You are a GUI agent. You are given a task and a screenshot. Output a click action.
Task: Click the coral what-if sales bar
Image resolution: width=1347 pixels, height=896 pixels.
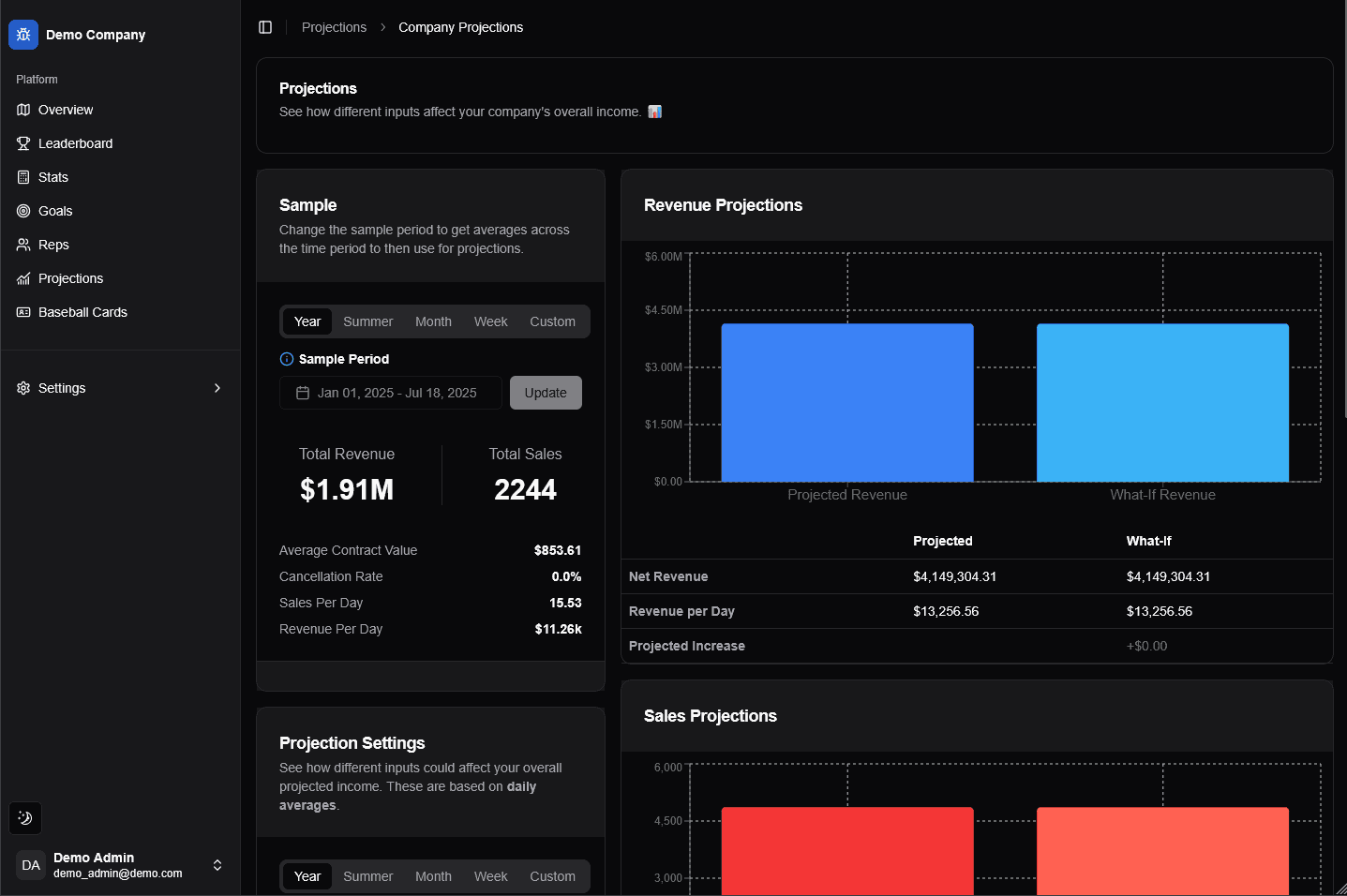click(1162, 851)
